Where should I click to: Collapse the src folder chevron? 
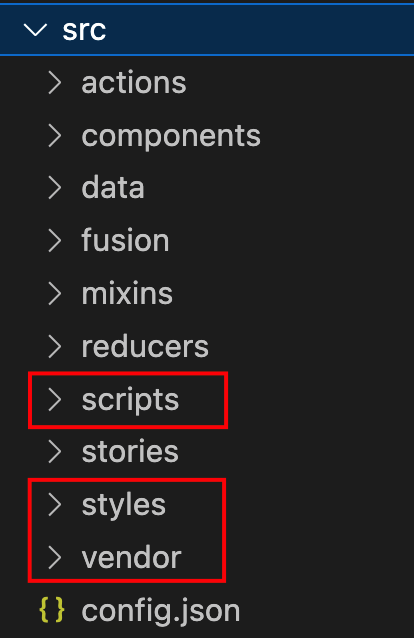point(35,30)
